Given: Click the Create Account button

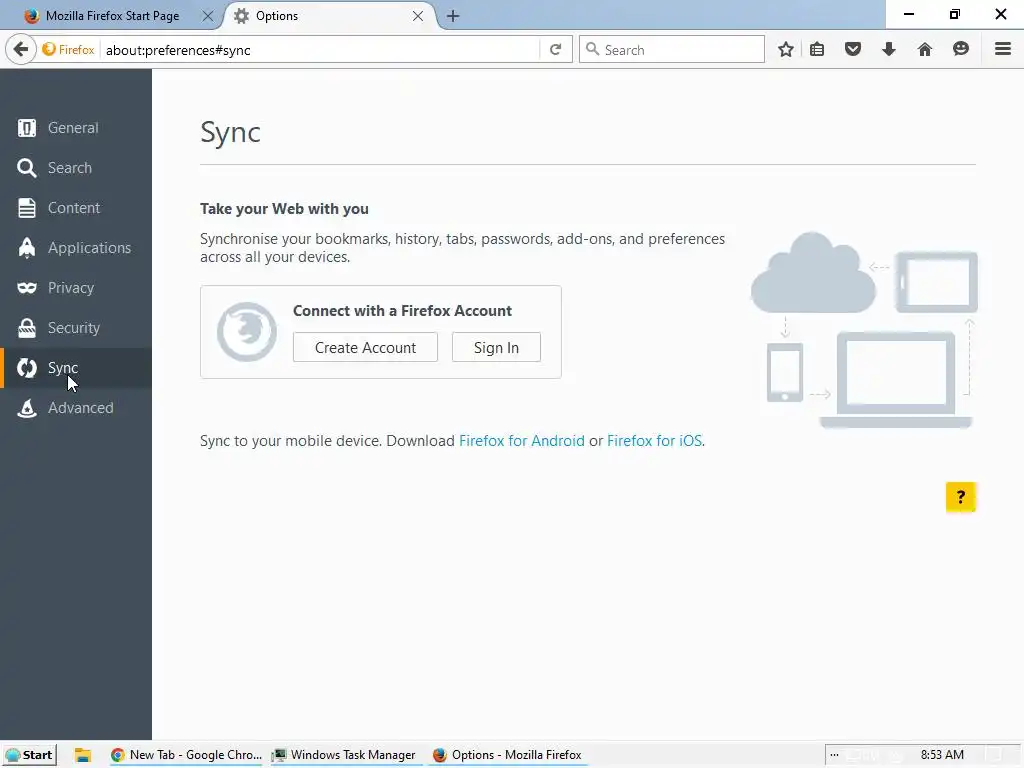Looking at the screenshot, I should [365, 347].
